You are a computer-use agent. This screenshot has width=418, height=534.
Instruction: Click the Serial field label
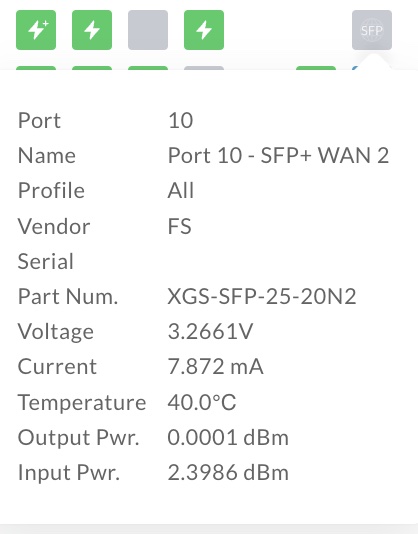point(46,261)
